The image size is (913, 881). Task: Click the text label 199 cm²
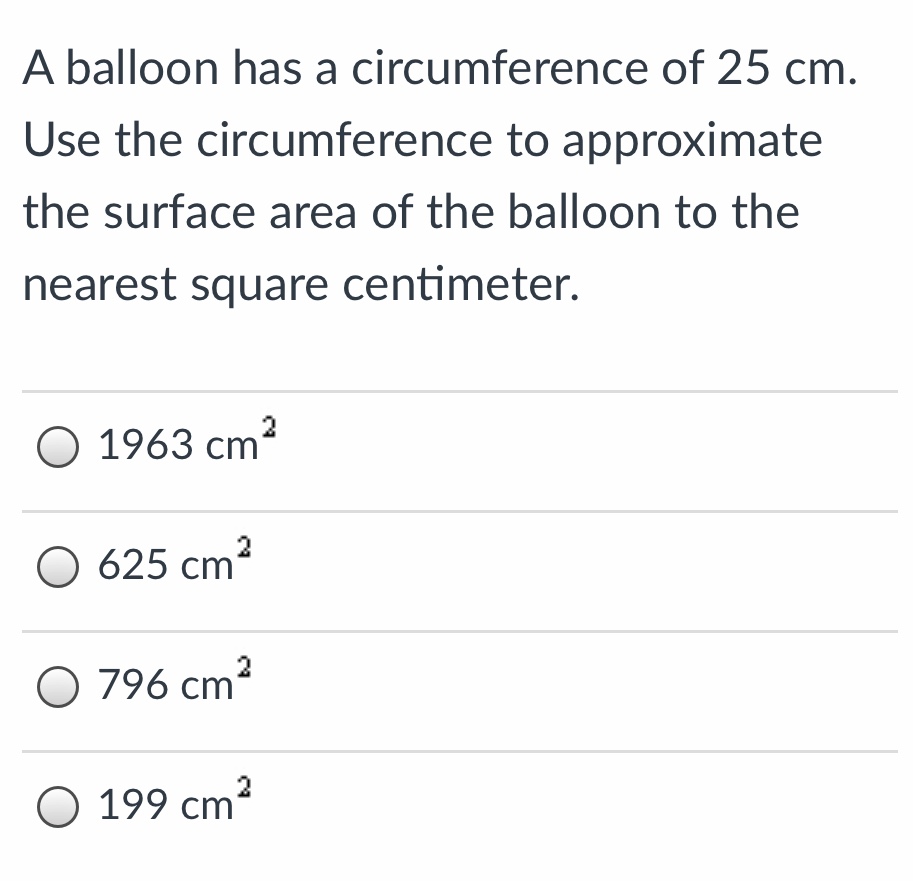[x=168, y=803]
